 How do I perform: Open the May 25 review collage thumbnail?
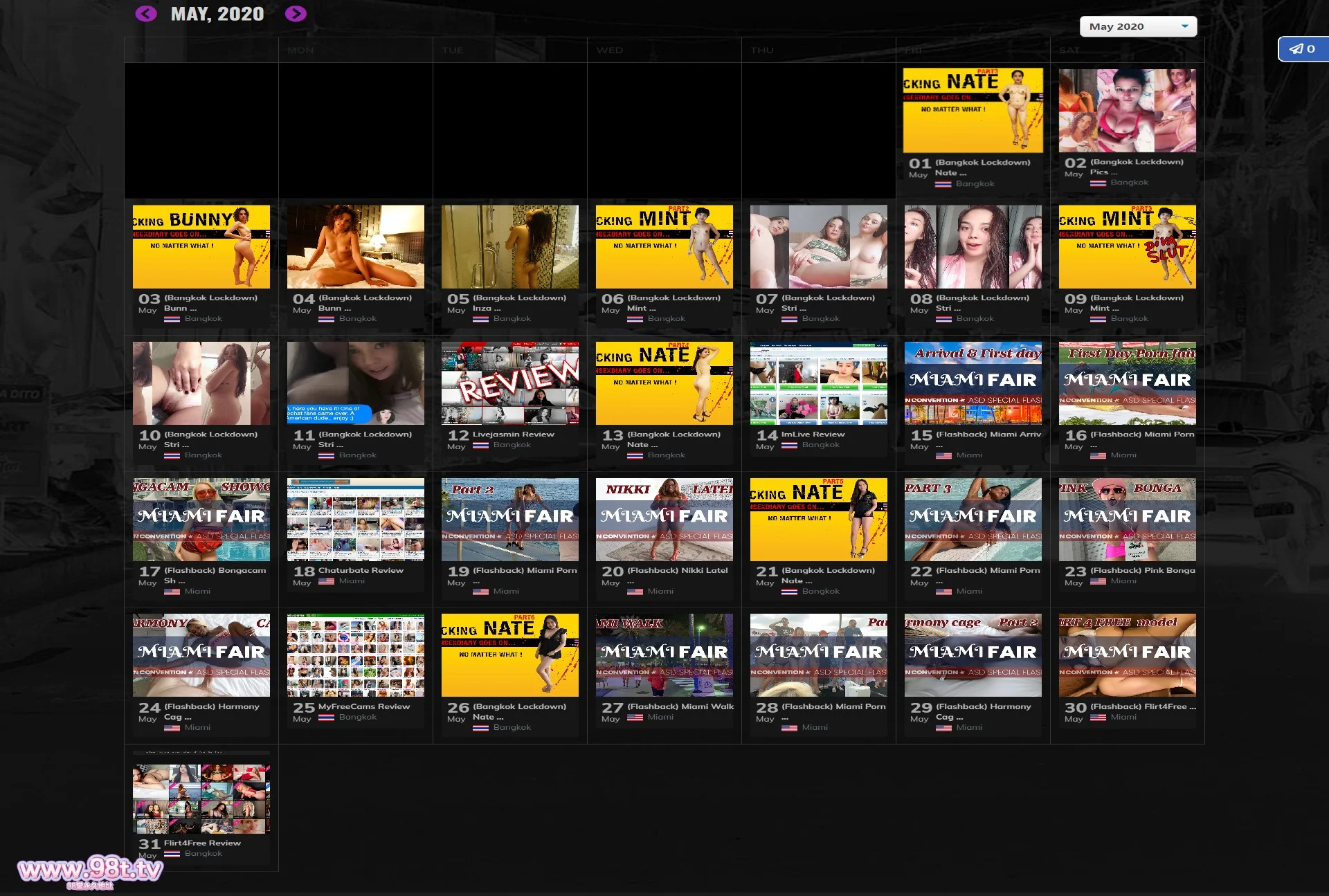(x=355, y=655)
